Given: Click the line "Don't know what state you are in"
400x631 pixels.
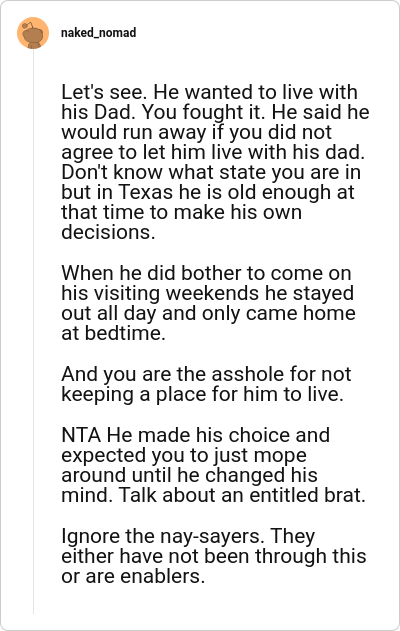Looking at the screenshot, I should pyautogui.click(x=211, y=172).
